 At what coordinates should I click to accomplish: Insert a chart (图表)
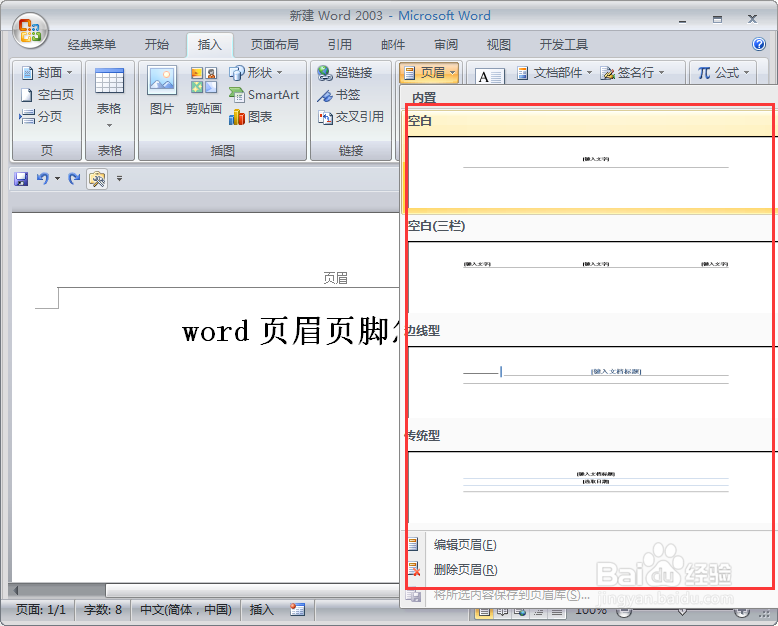pos(251,117)
